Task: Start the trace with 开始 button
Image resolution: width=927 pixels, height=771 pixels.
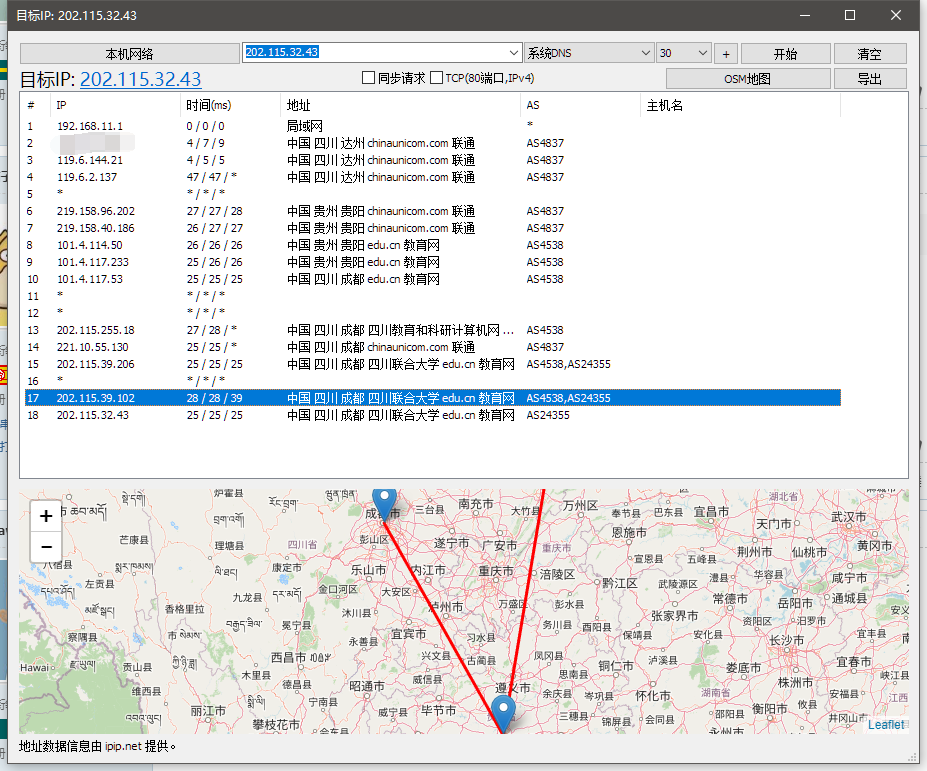Action: pos(786,54)
